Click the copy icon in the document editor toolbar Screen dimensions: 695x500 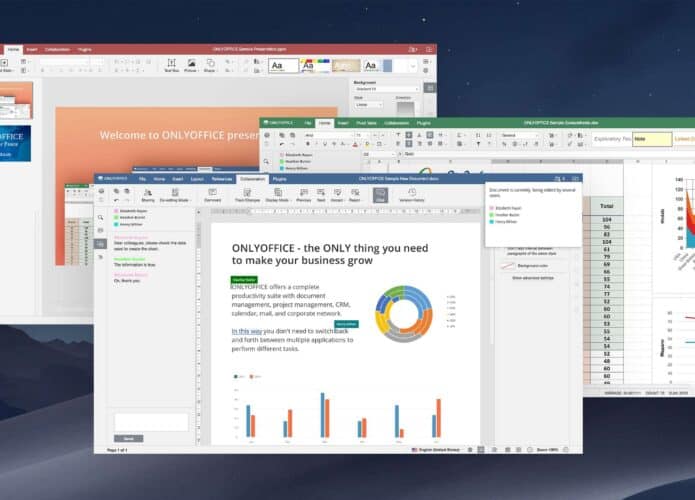(x=116, y=191)
